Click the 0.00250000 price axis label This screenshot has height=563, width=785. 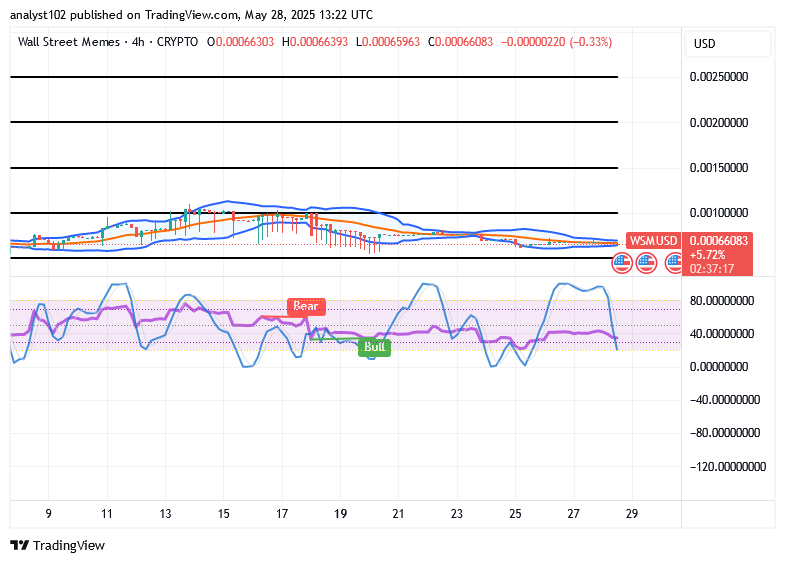(x=719, y=77)
